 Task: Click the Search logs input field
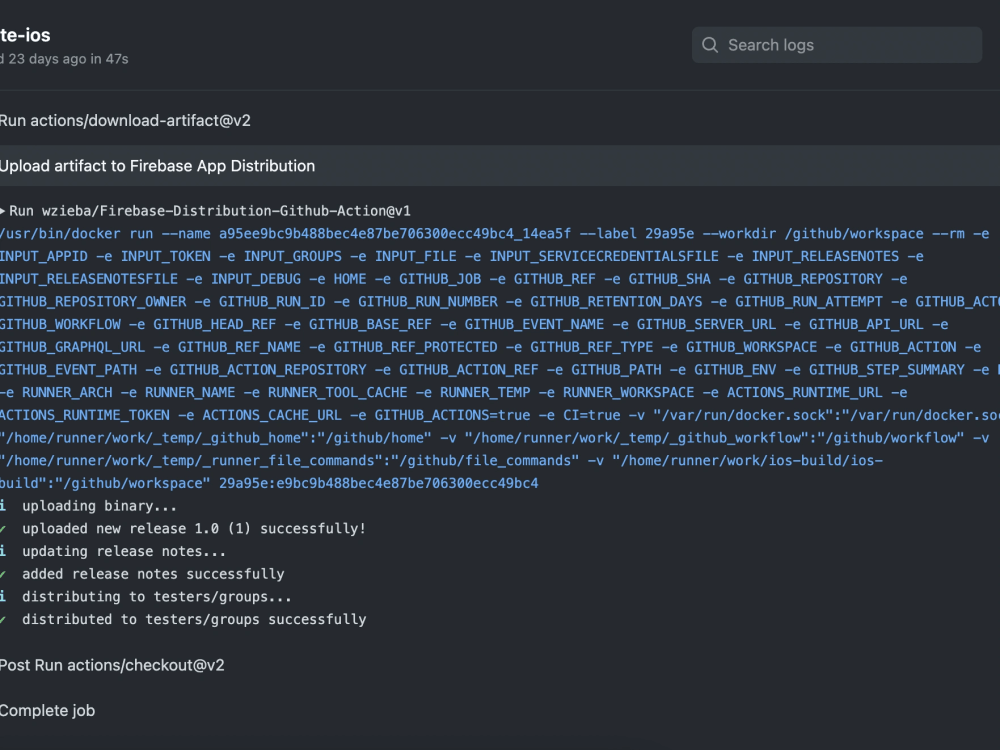[837, 45]
